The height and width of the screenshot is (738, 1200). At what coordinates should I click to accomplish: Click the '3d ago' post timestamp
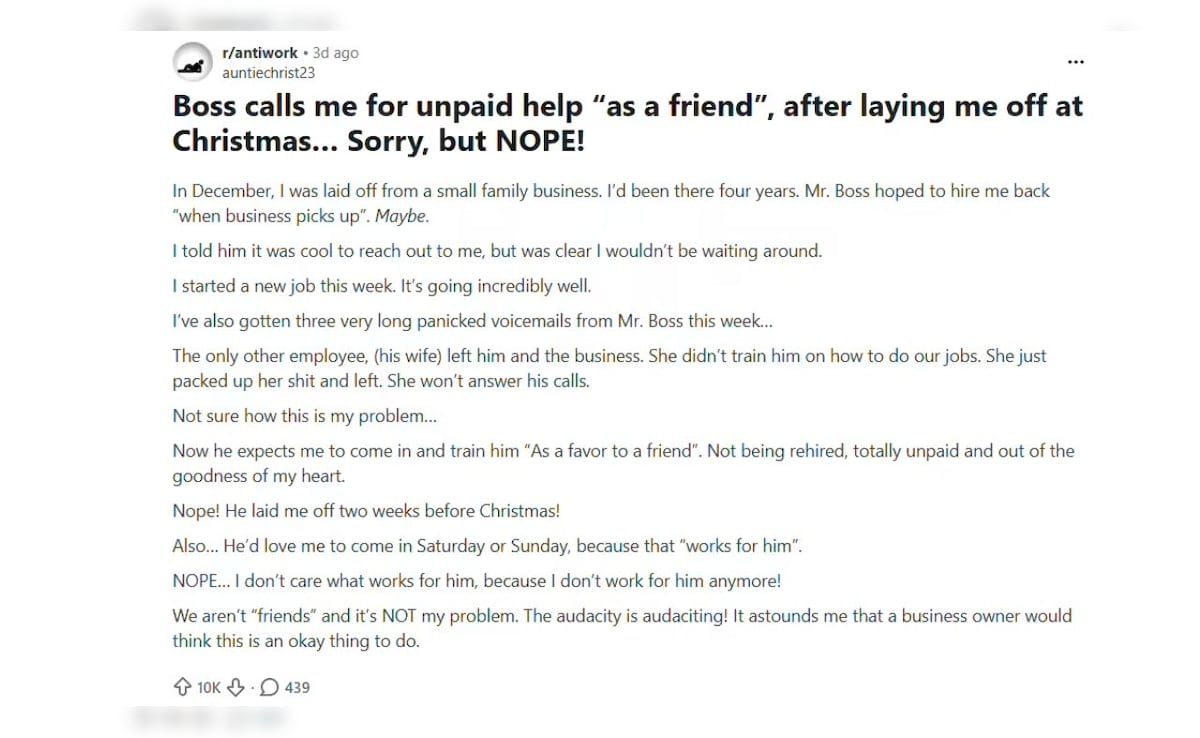(336, 53)
